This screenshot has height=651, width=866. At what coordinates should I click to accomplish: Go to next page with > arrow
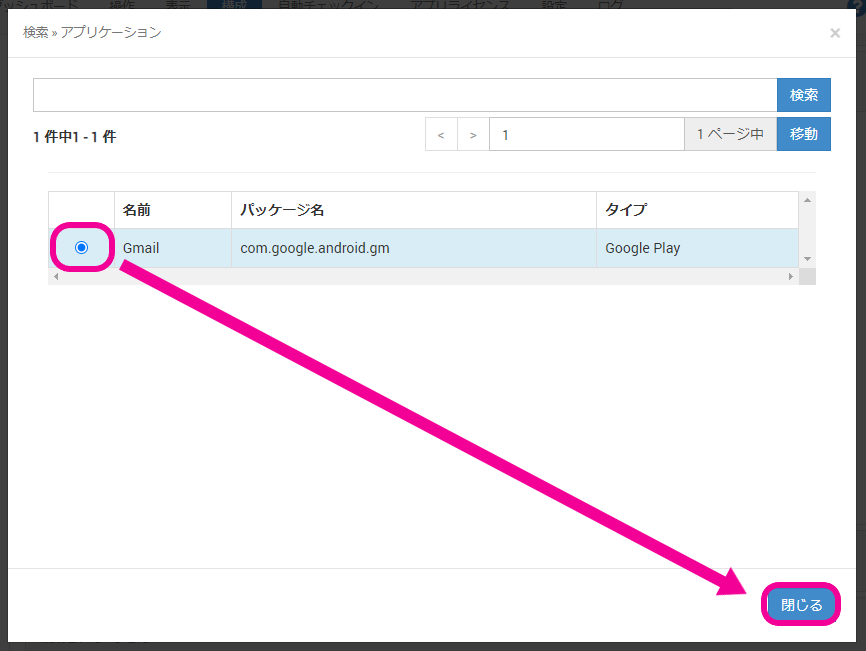[473, 134]
